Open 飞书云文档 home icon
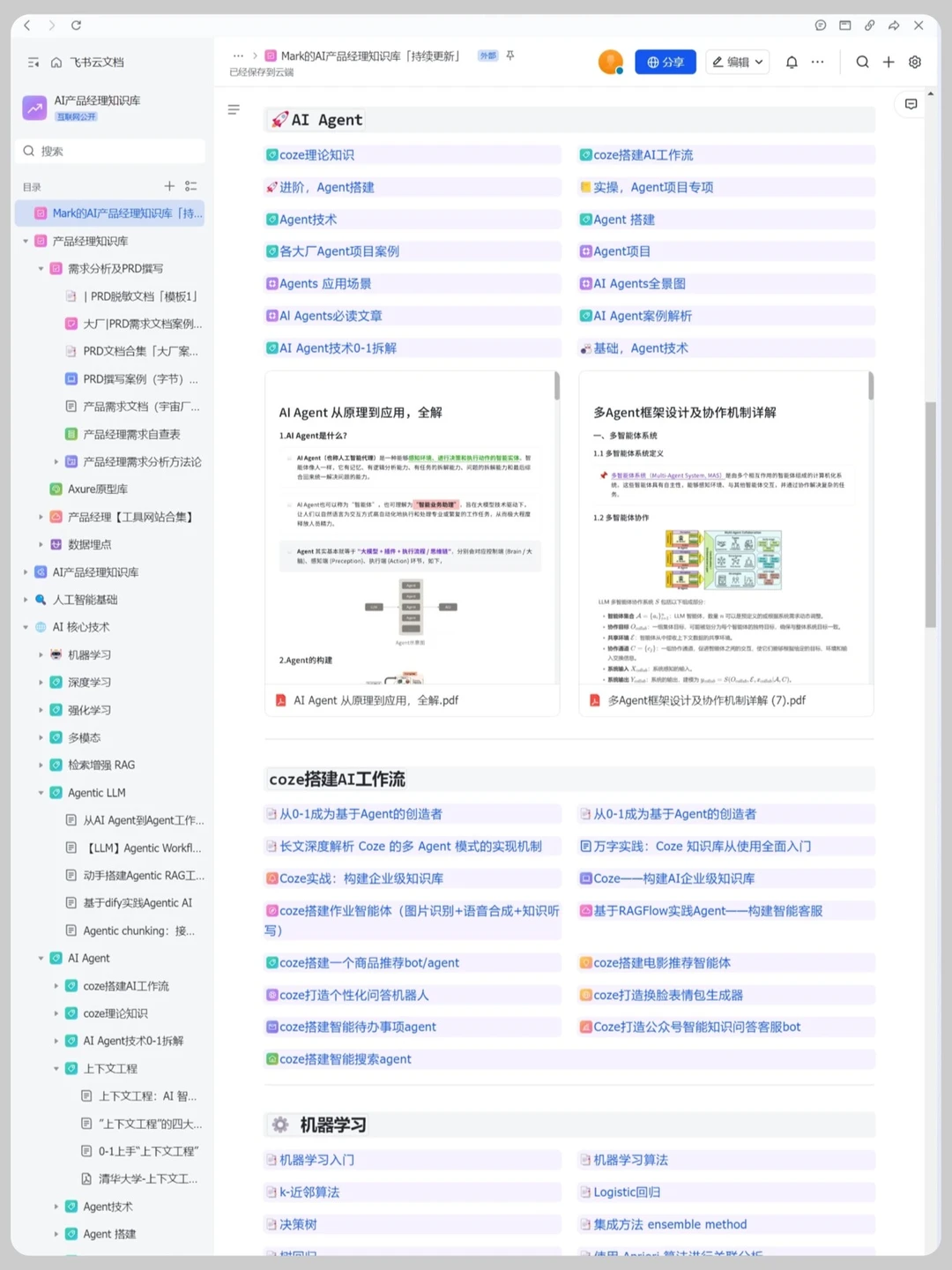Viewport: 952px width, 1270px height. [56, 63]
